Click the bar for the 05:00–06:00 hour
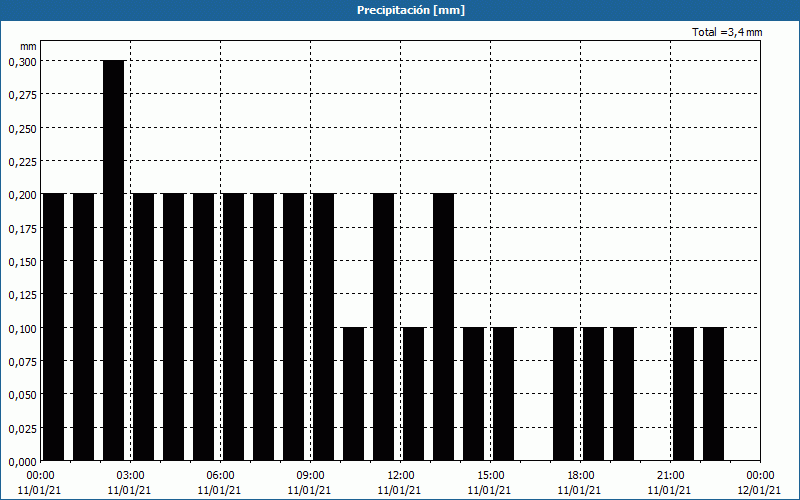This screenshot has width=800, height=500. tap(204, 327)
